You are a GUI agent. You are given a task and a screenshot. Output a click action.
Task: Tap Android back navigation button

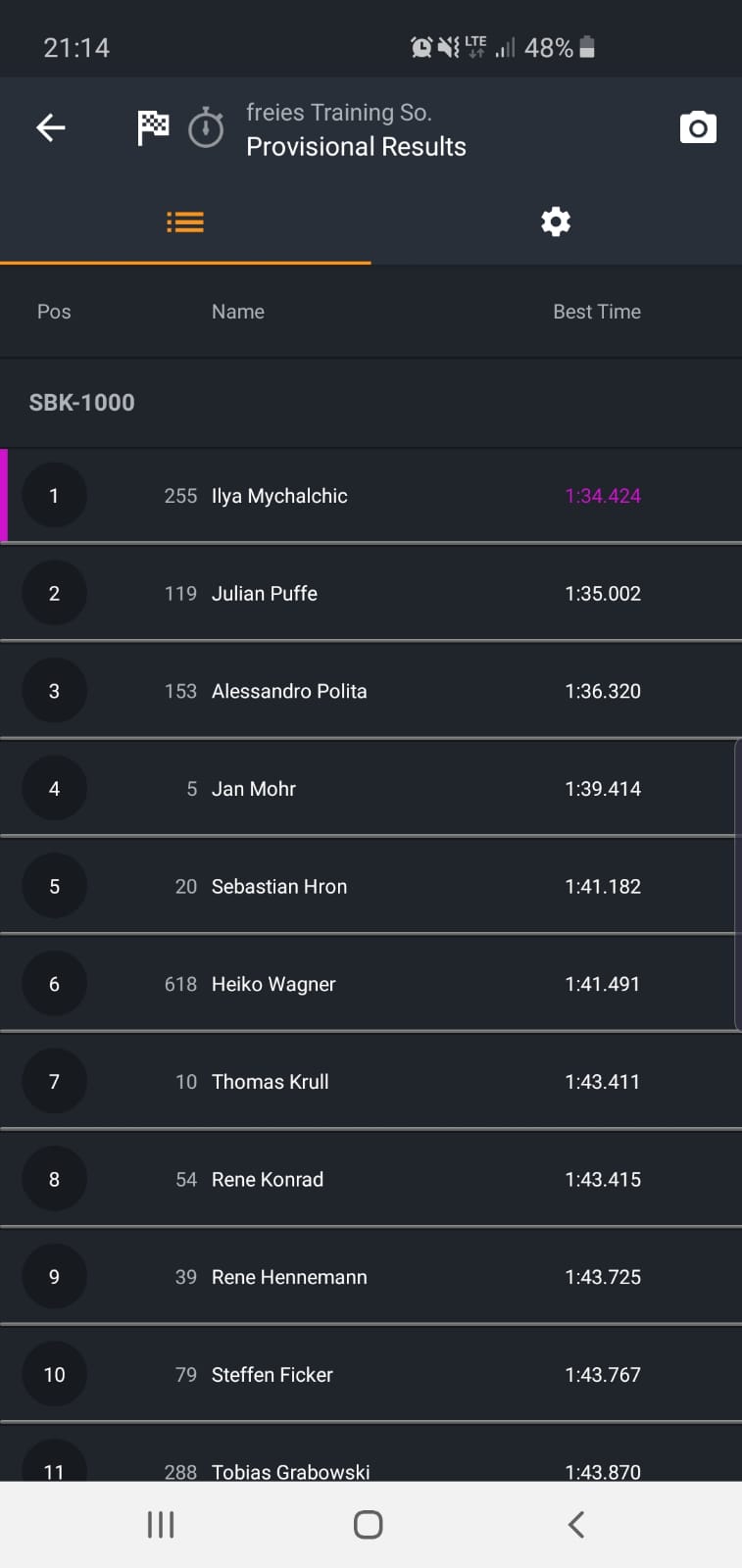click(576, 1524)
